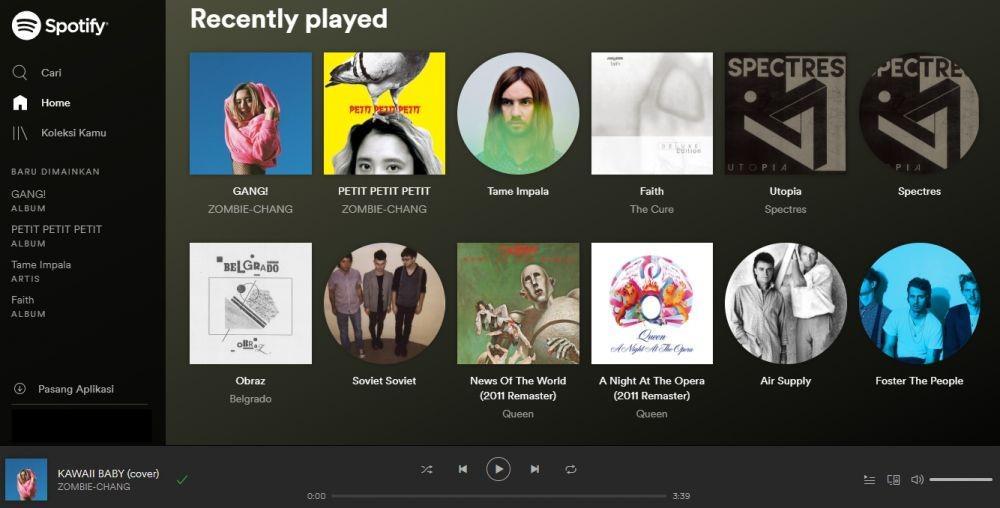The width and height of the screenshot is (1000, 508).
Task: Open Koleksi Kamu in the sidebar
Action: click(73, 133)
